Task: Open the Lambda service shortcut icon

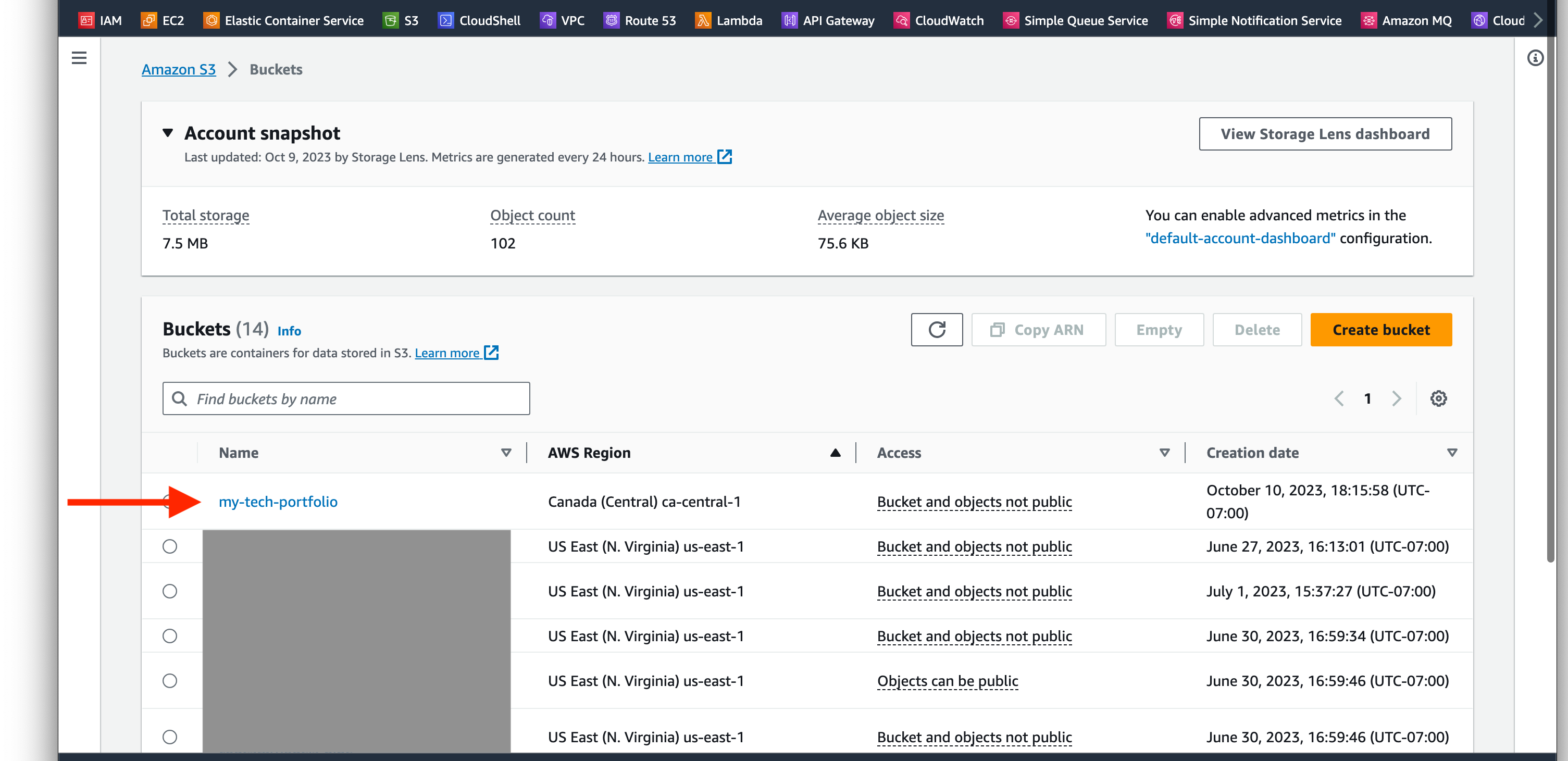Action: click(703, 20)
